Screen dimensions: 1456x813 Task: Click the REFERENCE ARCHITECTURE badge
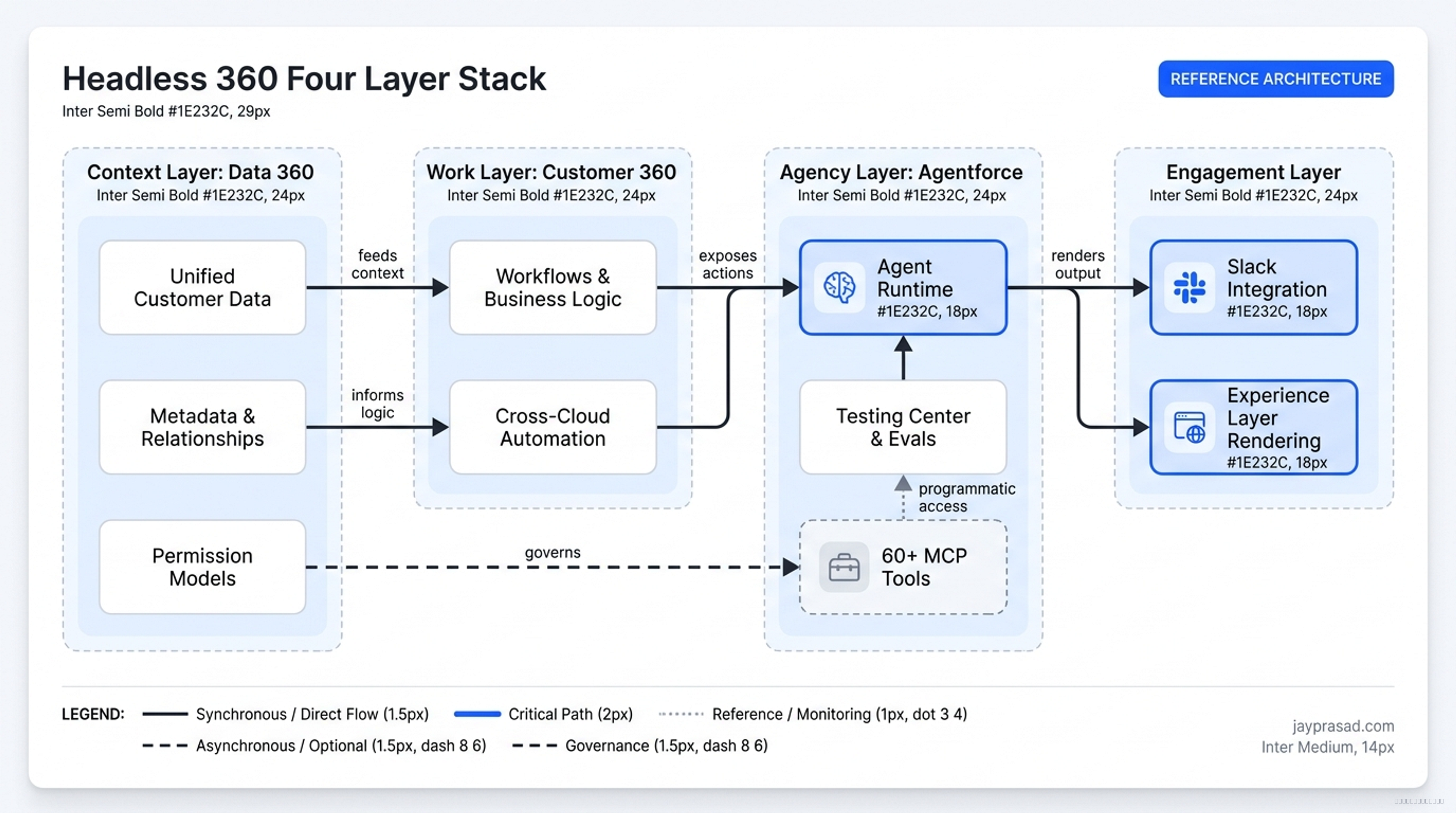[x=1276, y=79]
